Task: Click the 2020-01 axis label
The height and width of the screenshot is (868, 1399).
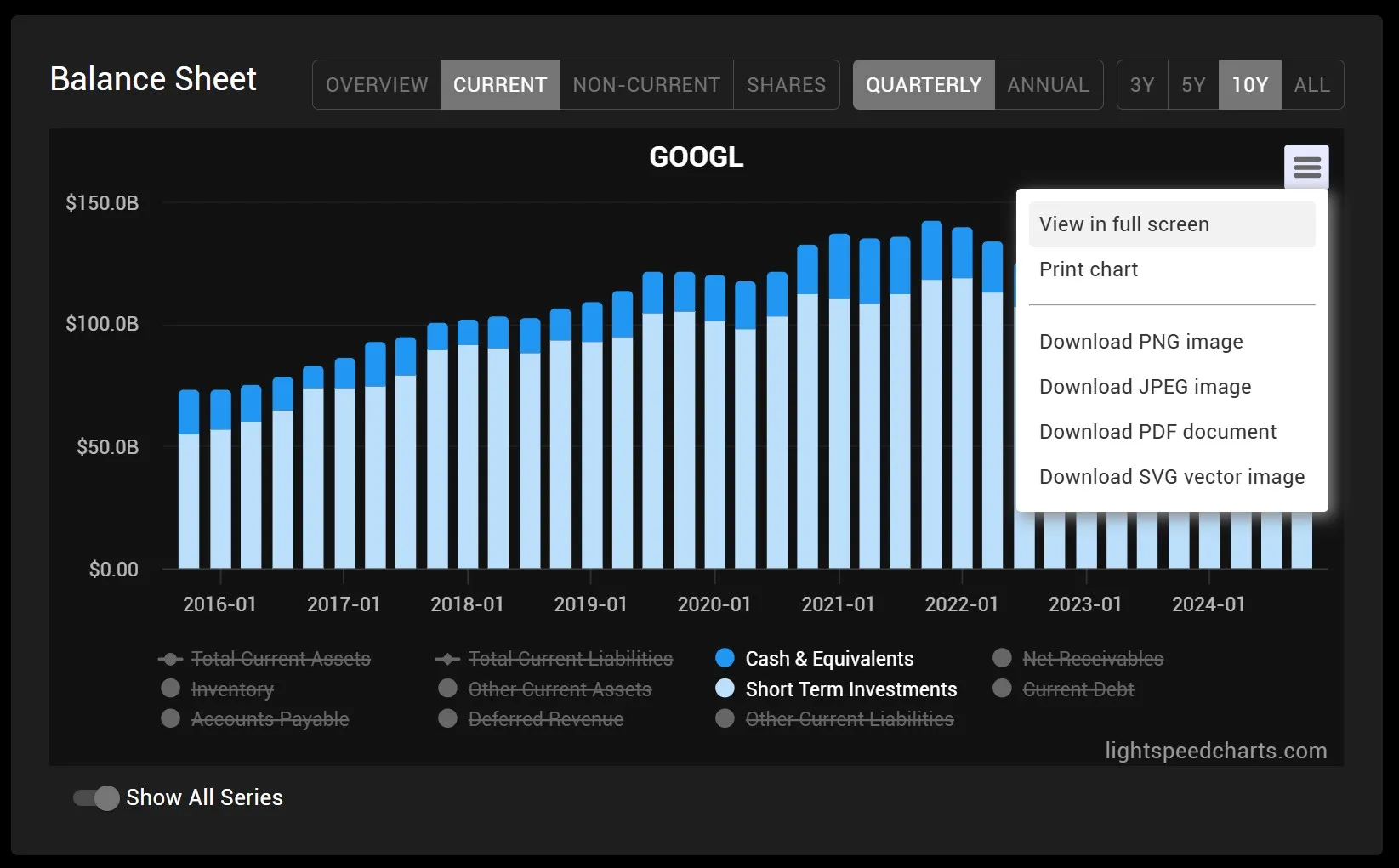Action: [714, 604]
